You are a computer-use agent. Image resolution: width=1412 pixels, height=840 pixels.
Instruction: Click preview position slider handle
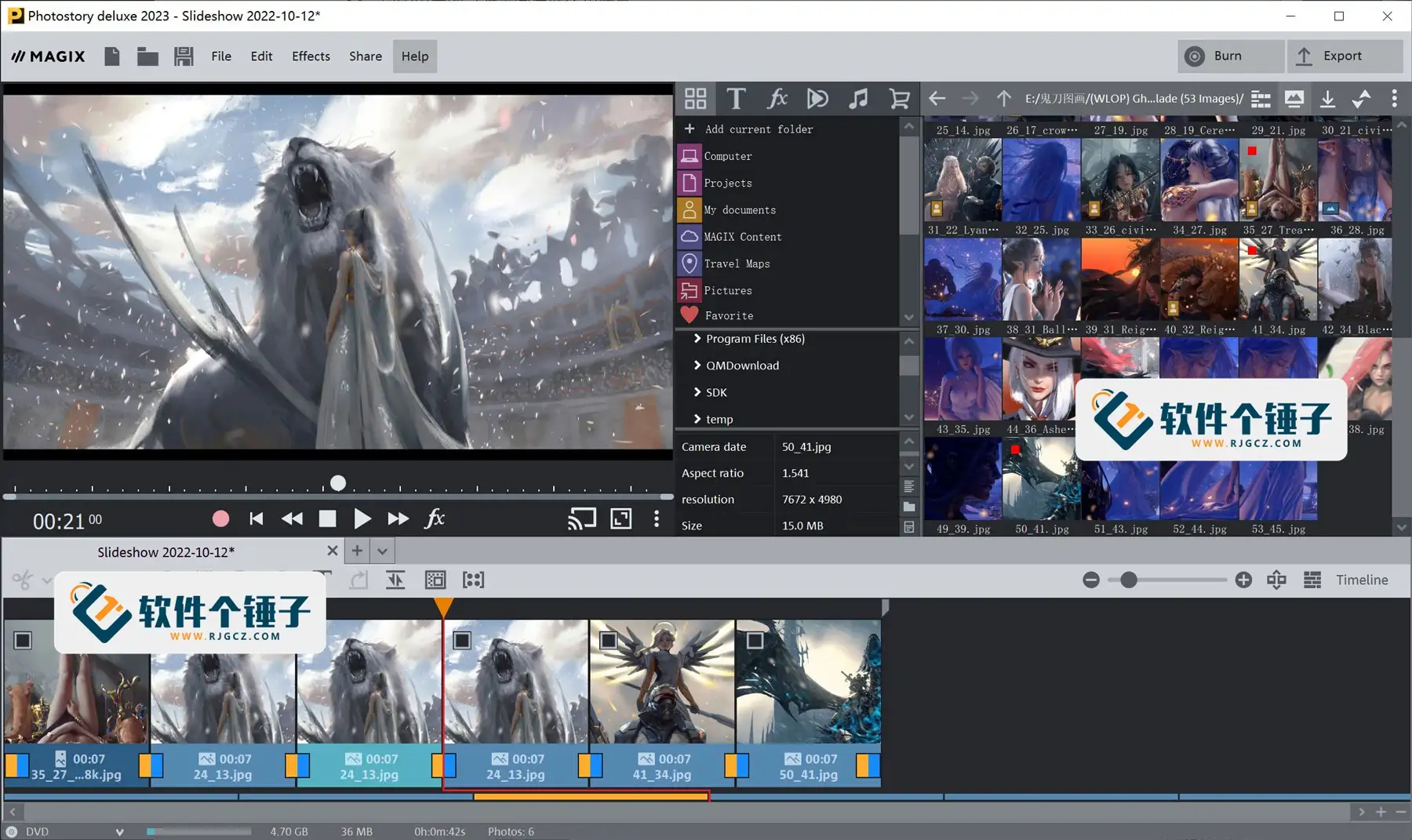click(338, 483)
